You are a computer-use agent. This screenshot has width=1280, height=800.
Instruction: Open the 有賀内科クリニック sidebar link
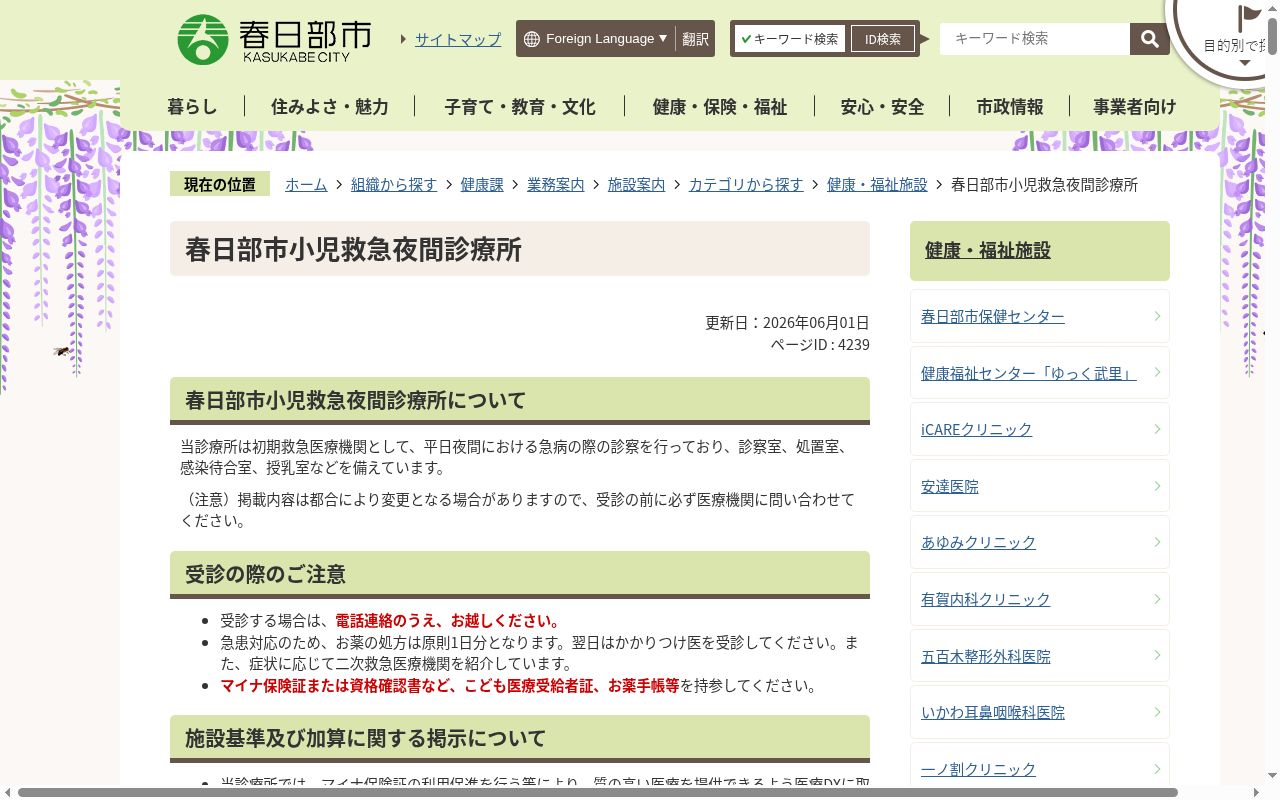tap(986, 600)
